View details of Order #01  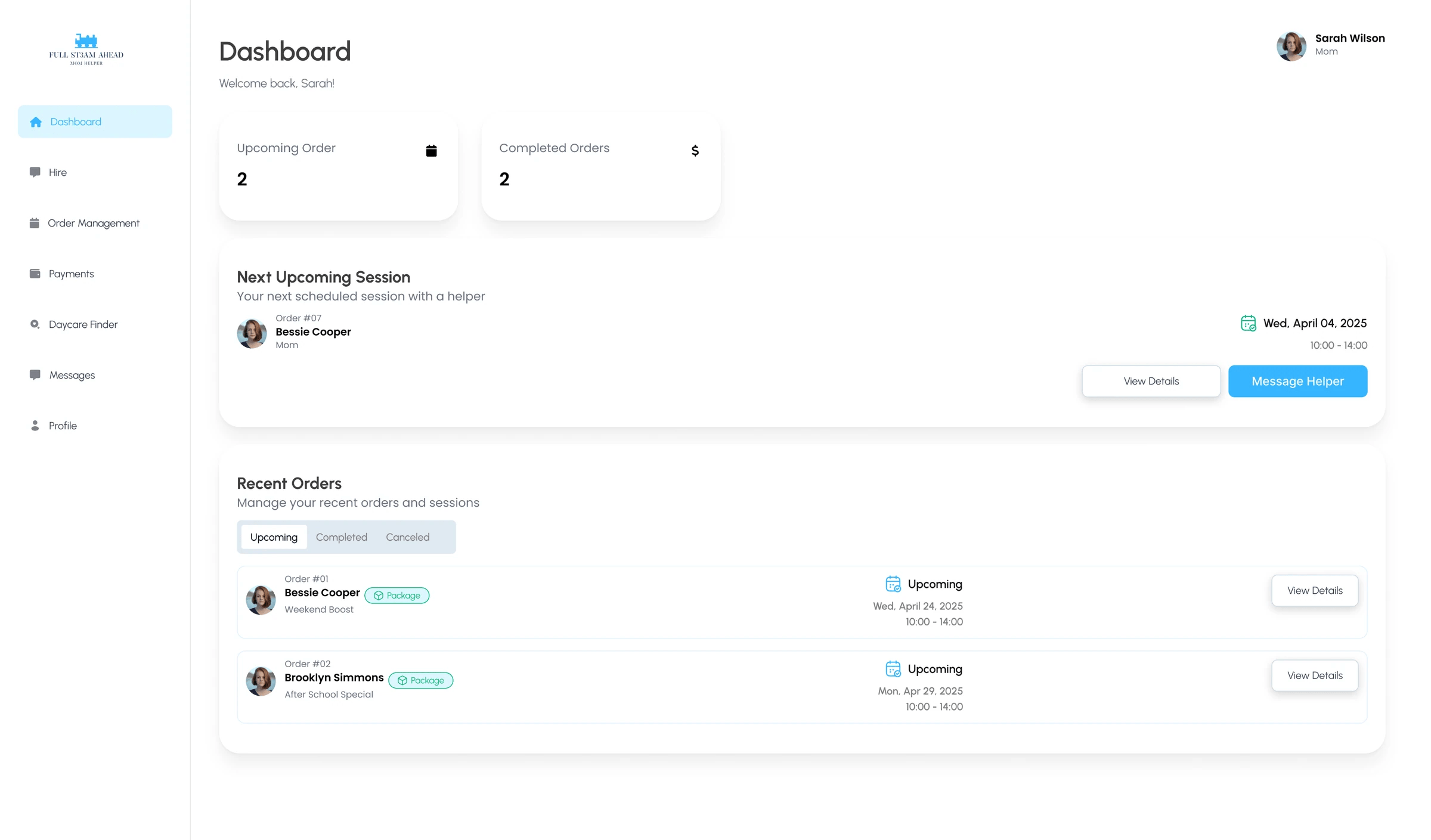pyautogui.click(x=1315, y=590)
